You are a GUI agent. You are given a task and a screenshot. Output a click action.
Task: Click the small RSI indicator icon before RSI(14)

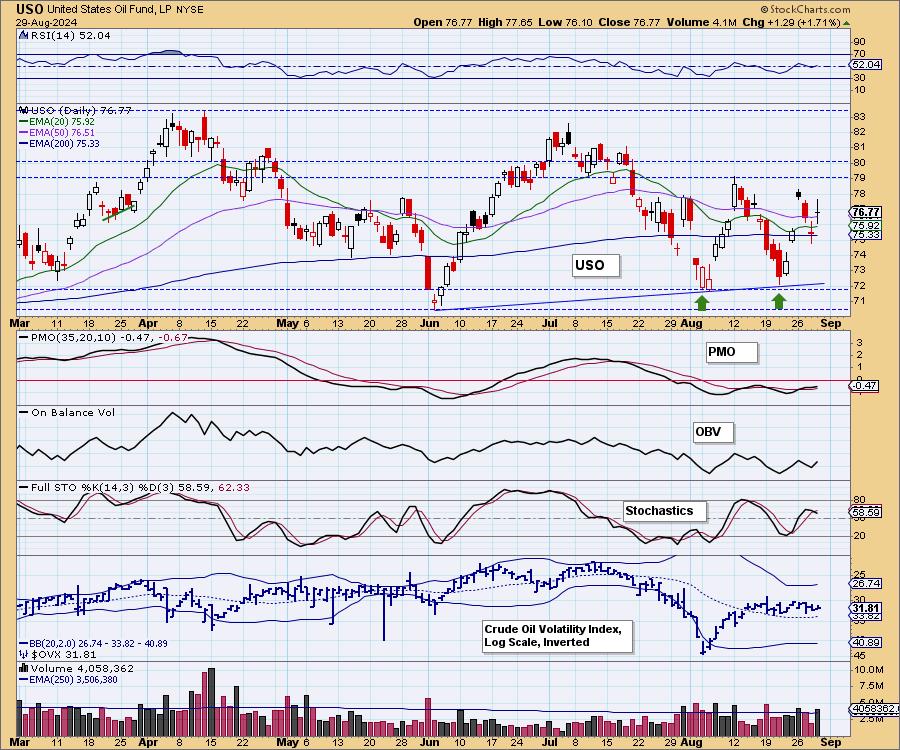pos(24,35)
